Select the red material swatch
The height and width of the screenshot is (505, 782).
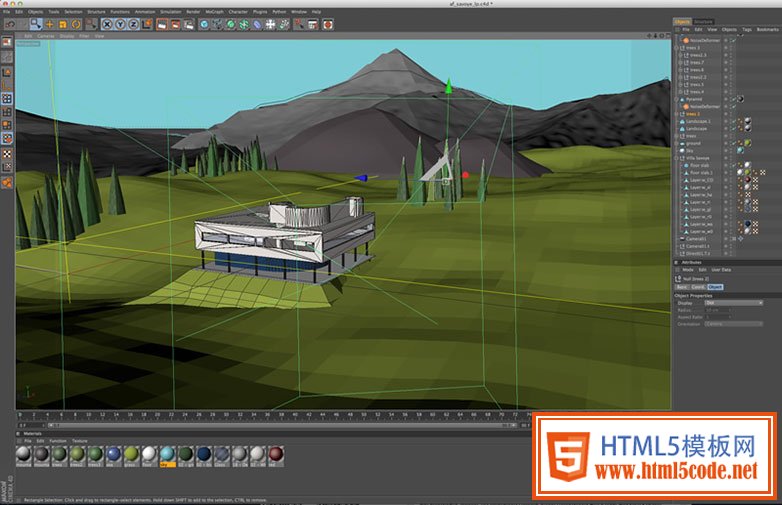(x=276, y=454)
